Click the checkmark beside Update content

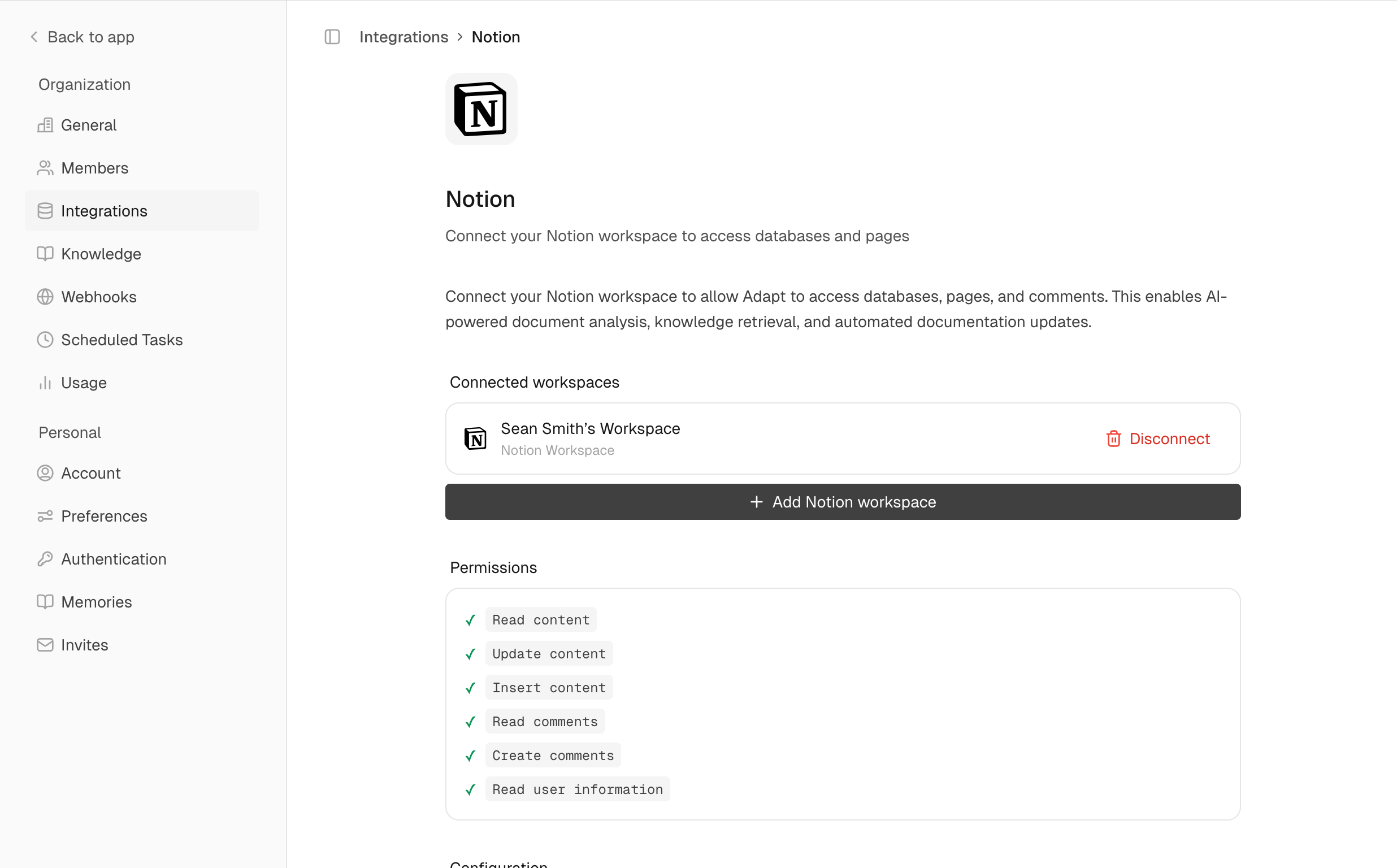471,654
